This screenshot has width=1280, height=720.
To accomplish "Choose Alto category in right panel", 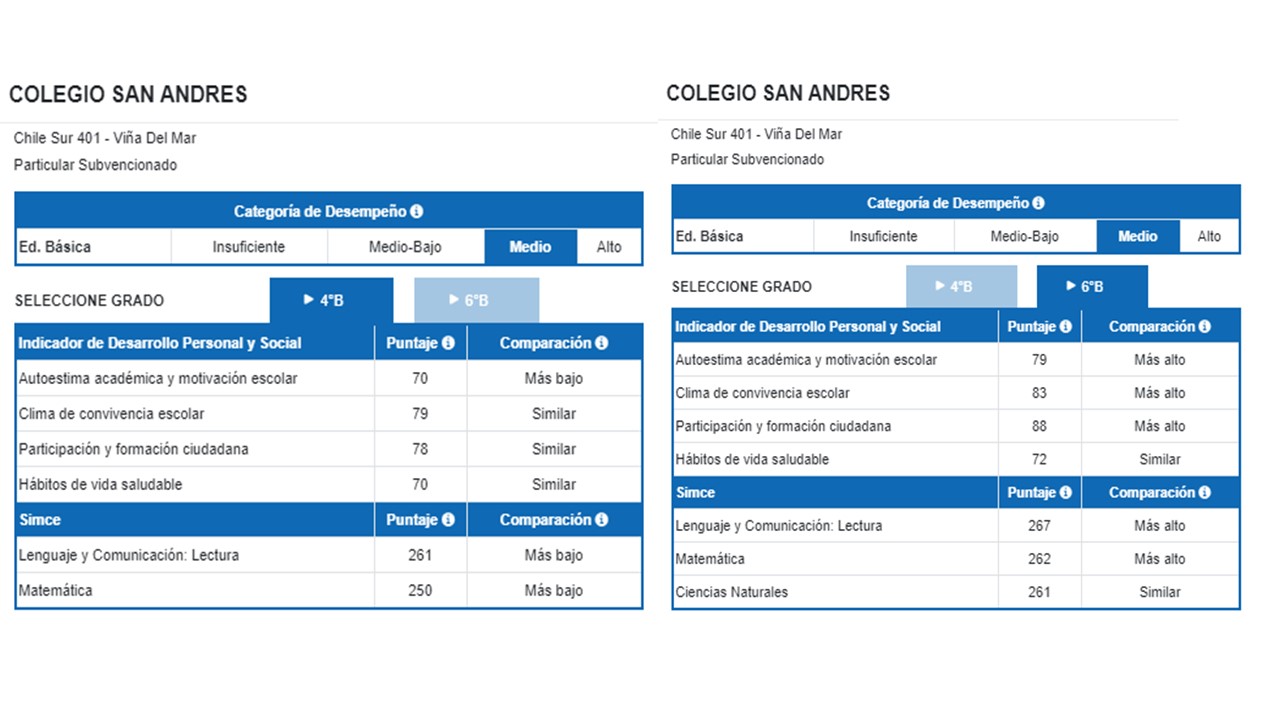I will pyautogui.click(x=1209, y=237).
